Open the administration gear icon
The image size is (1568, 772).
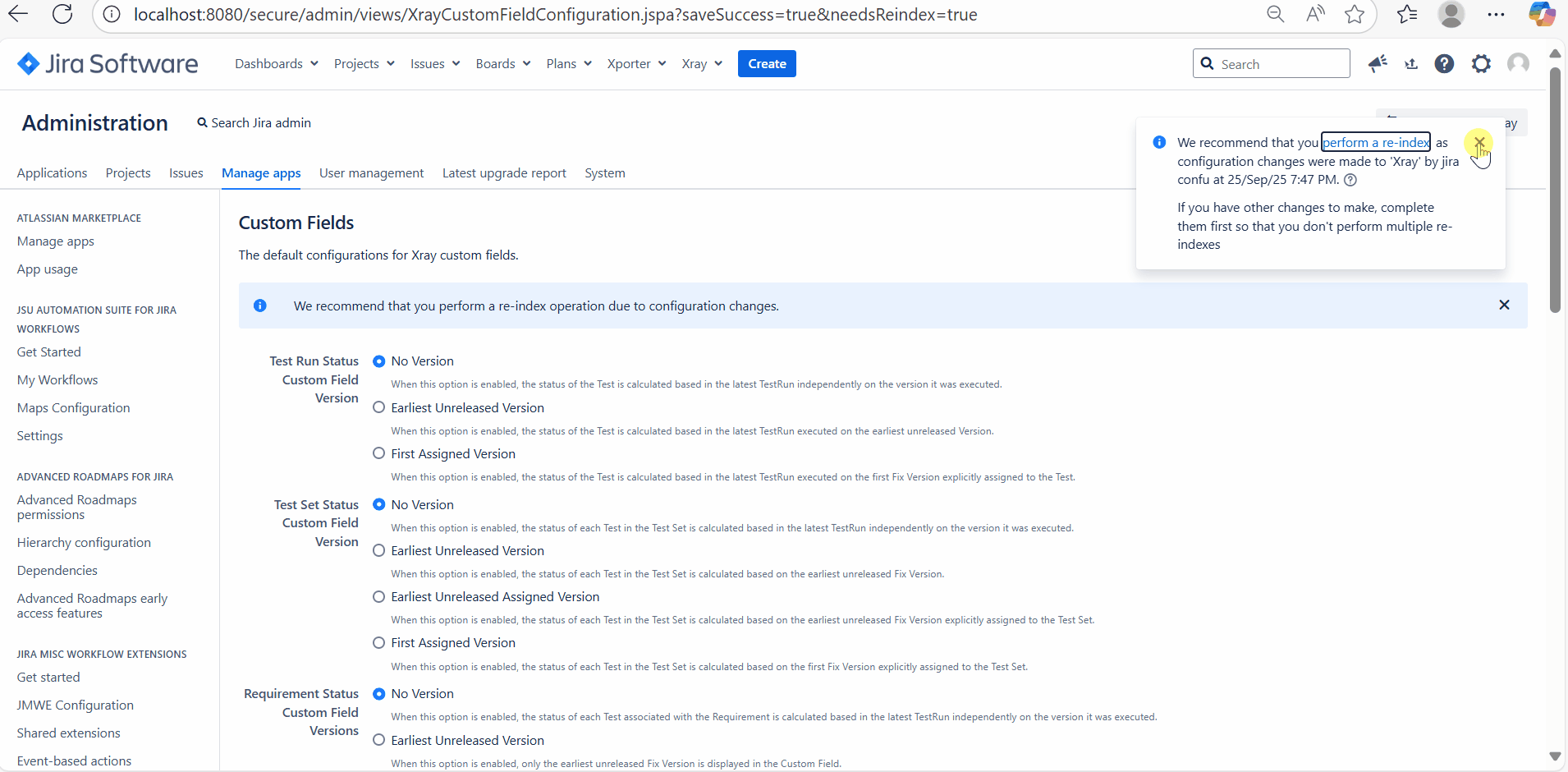(1481, 64)
